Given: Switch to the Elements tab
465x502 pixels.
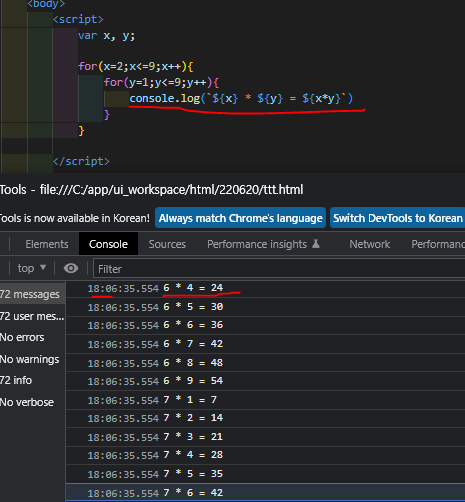Looking at the screenshot, I should pyautogui.click(x=47, y=244).
